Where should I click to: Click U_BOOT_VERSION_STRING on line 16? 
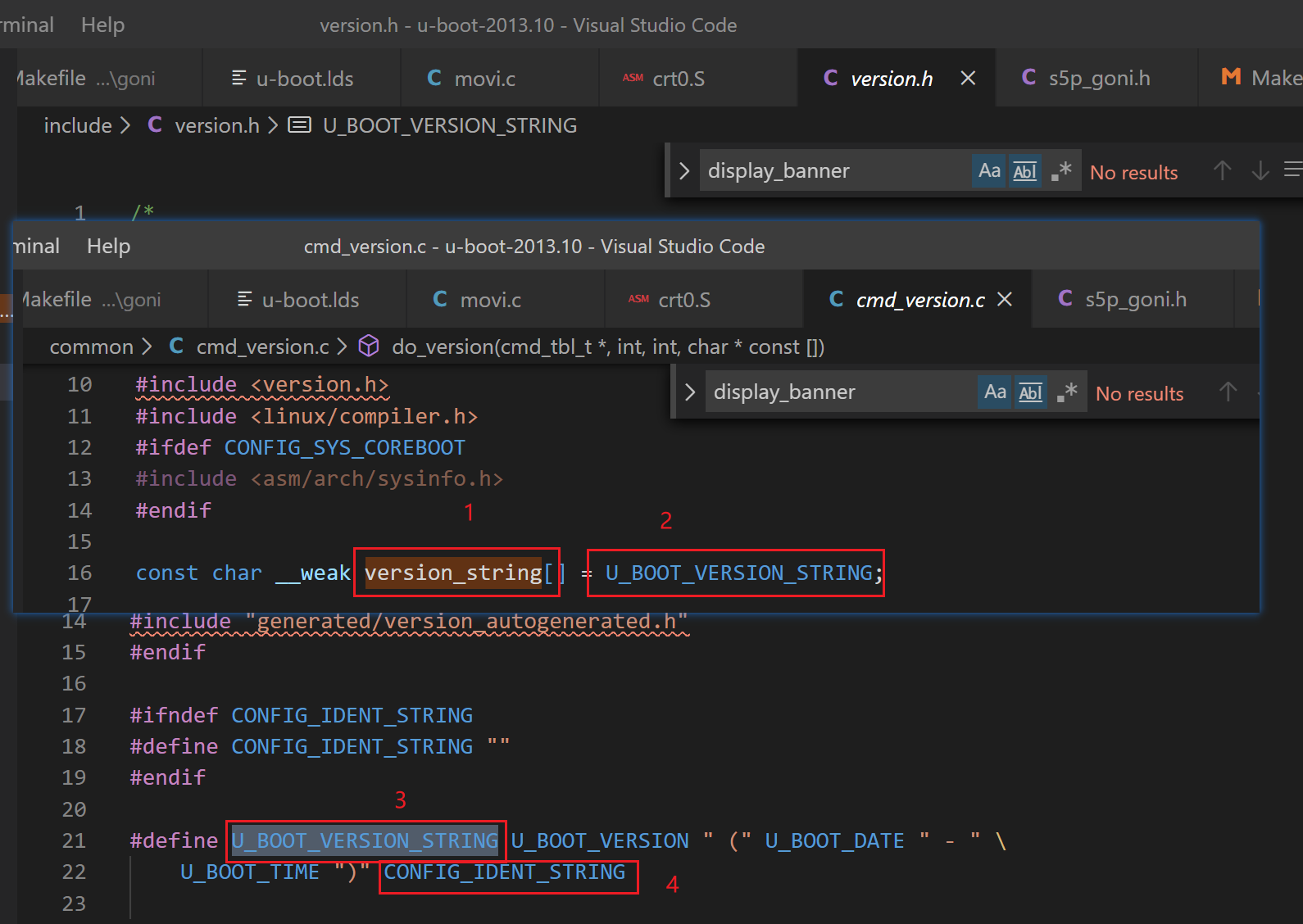point(739,573)
